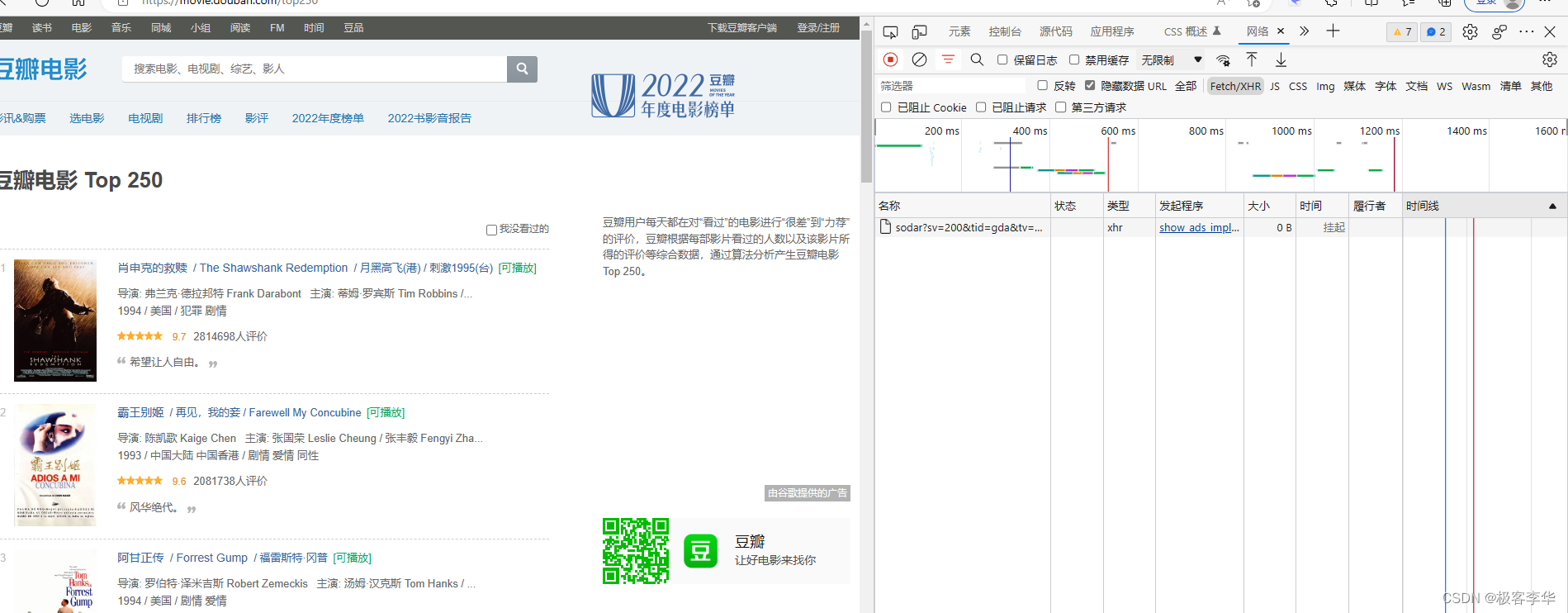Filter requests by Img type
Viewport: 1568px width, 613px height.
pos(1325,86)
